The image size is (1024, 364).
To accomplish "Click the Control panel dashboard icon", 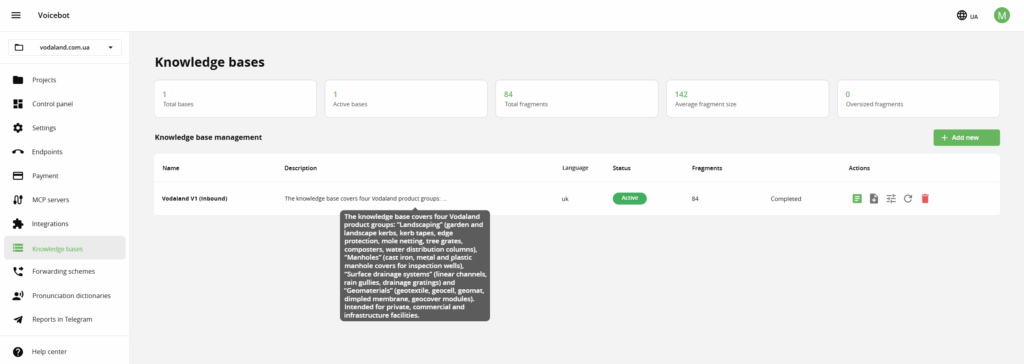I will 18,104.
